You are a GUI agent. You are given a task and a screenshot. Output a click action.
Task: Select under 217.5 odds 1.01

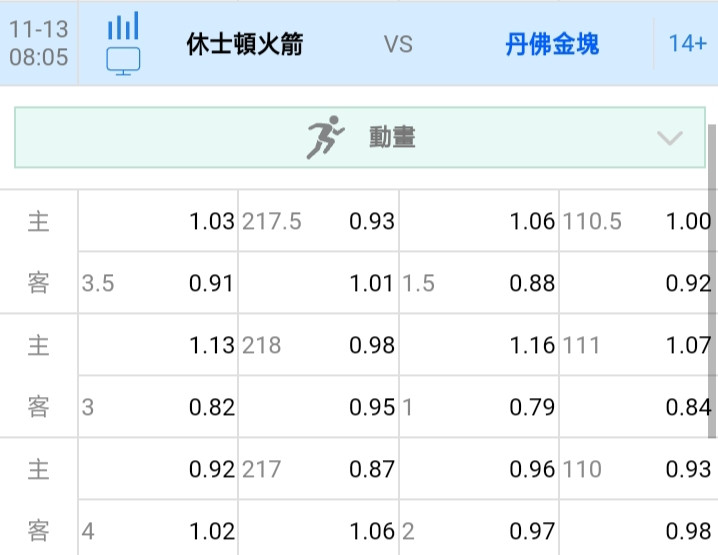[x=371, y=283]
